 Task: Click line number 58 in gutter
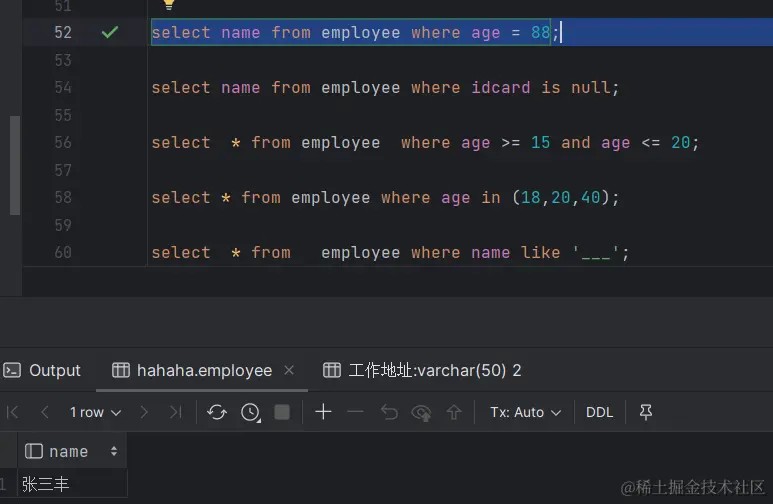point(63,198)
